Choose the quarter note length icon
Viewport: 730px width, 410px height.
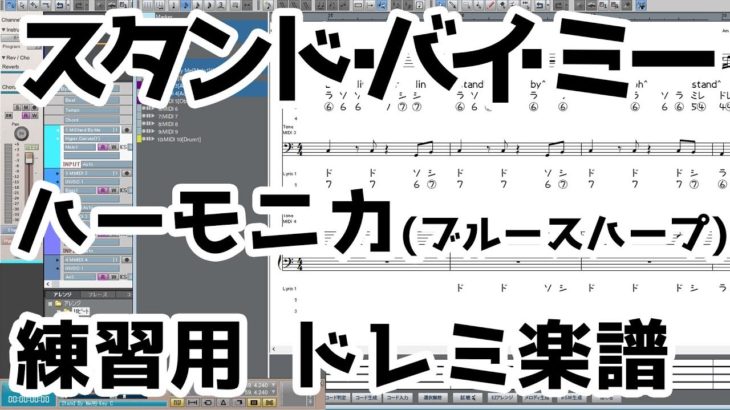[x=174, y=6]
